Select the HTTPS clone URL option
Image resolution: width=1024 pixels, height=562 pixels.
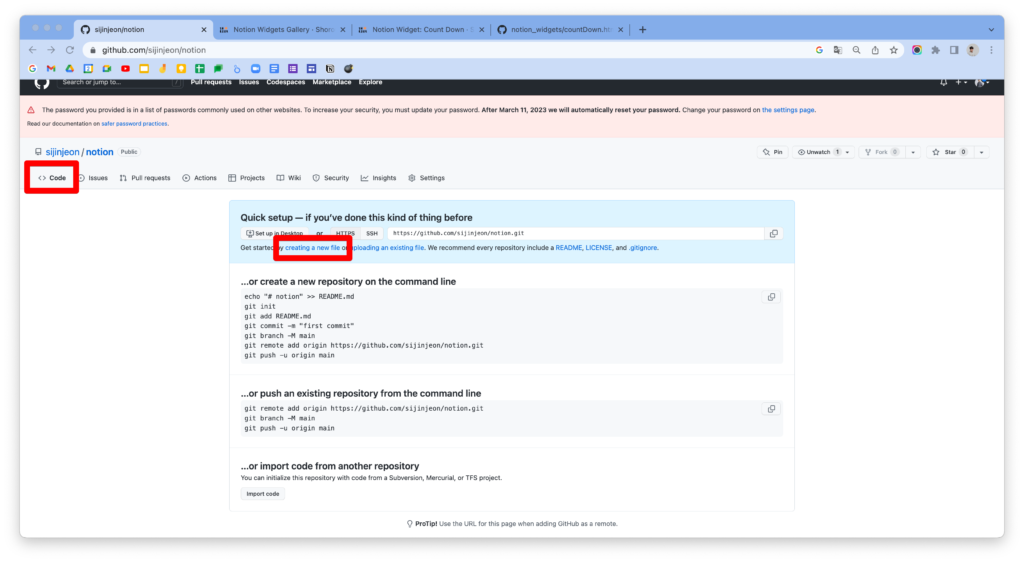point(345,233)
